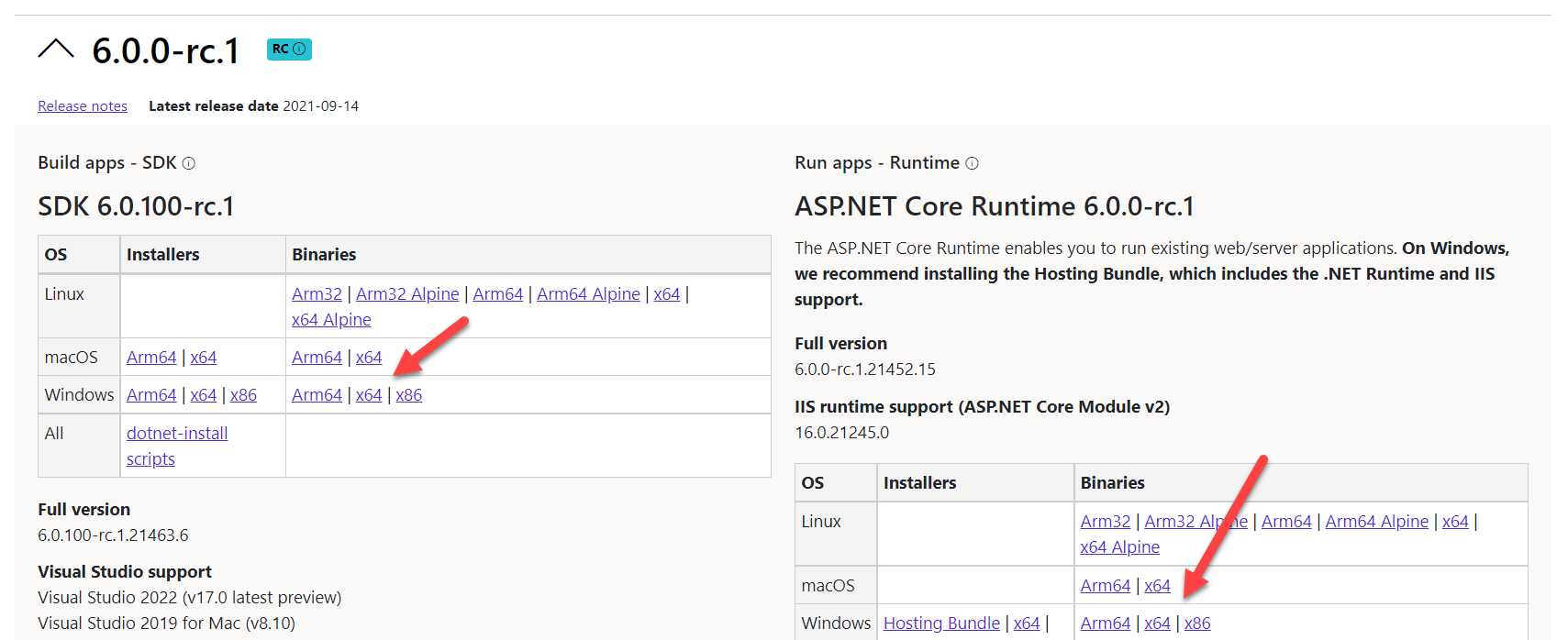The height and width of the screenshot is (640, 1568).
Task: Download SDK Linux Arm64 Alpine binary
Action: click(588, 294)
